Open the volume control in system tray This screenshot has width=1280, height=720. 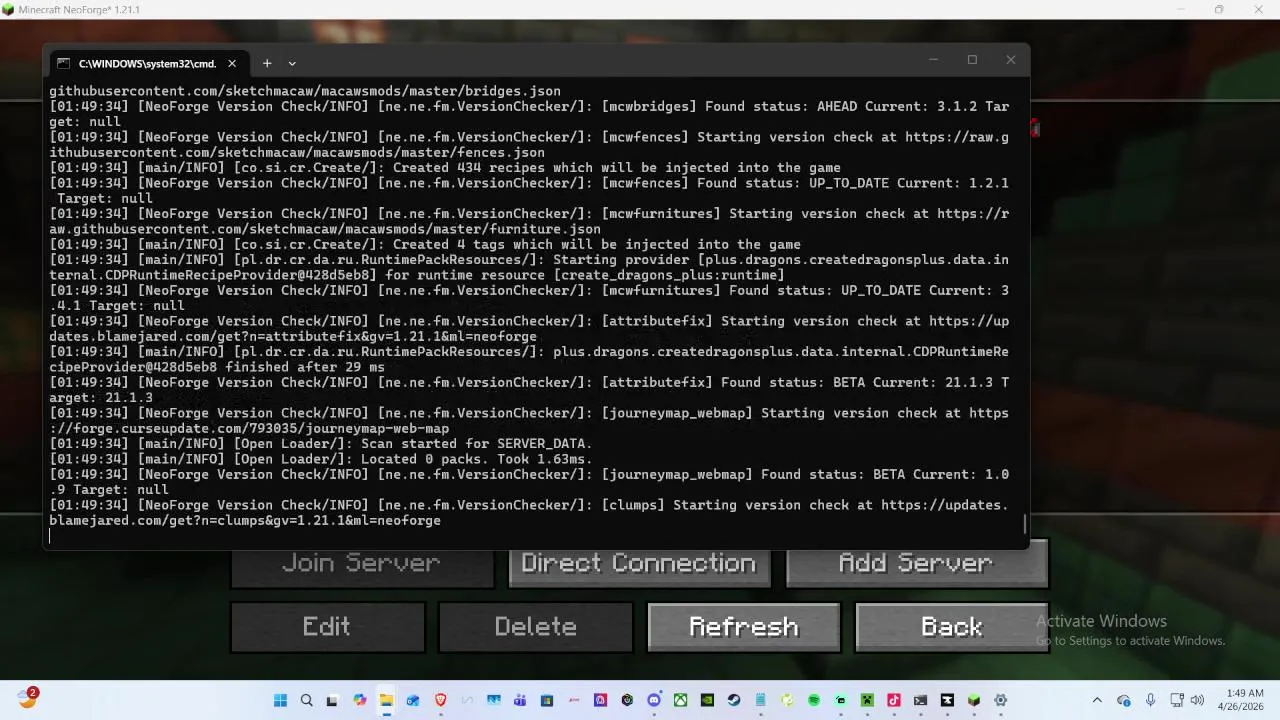pos(1197,700)
